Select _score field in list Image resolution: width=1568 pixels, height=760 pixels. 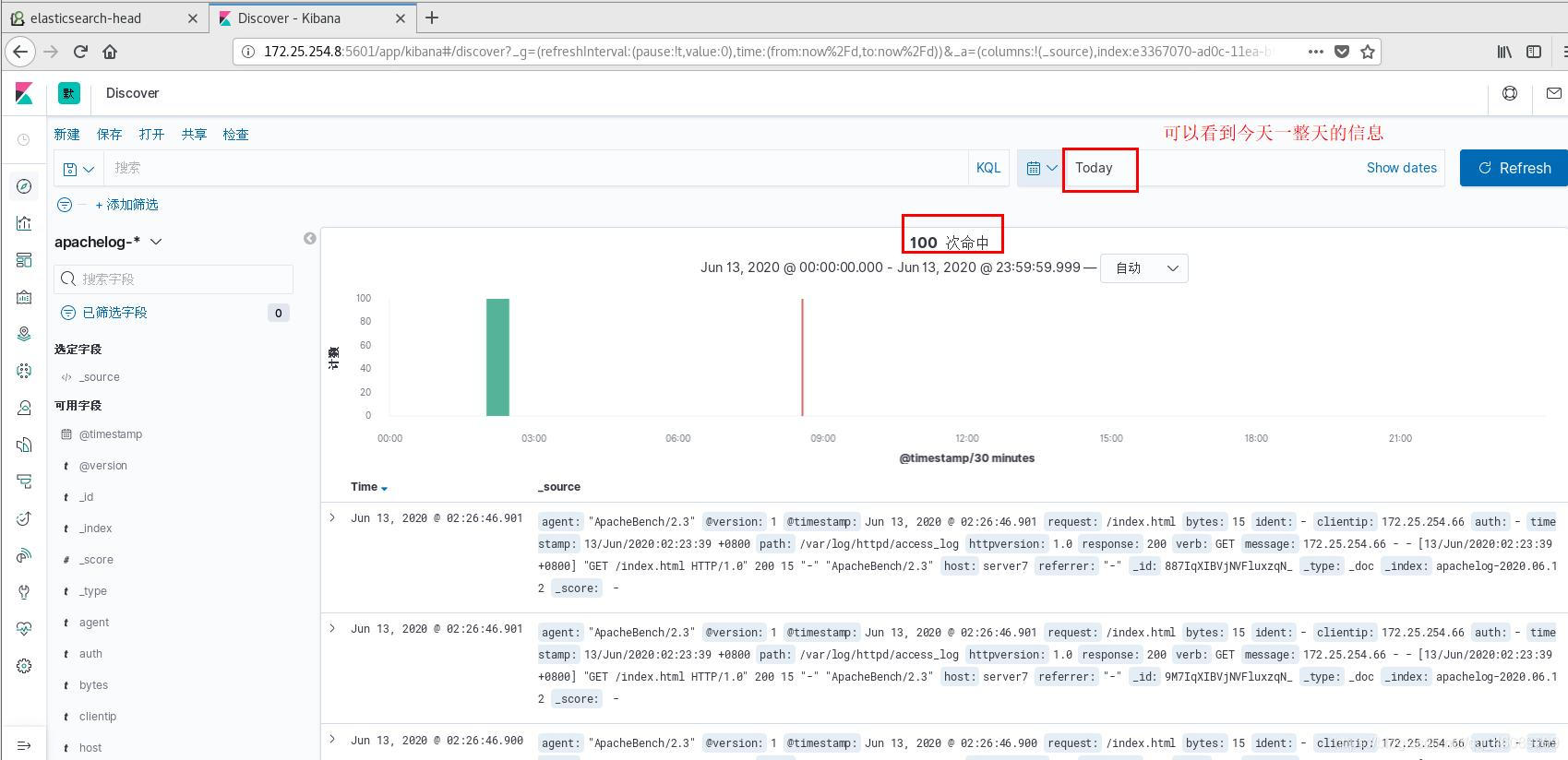coord(96,560)
